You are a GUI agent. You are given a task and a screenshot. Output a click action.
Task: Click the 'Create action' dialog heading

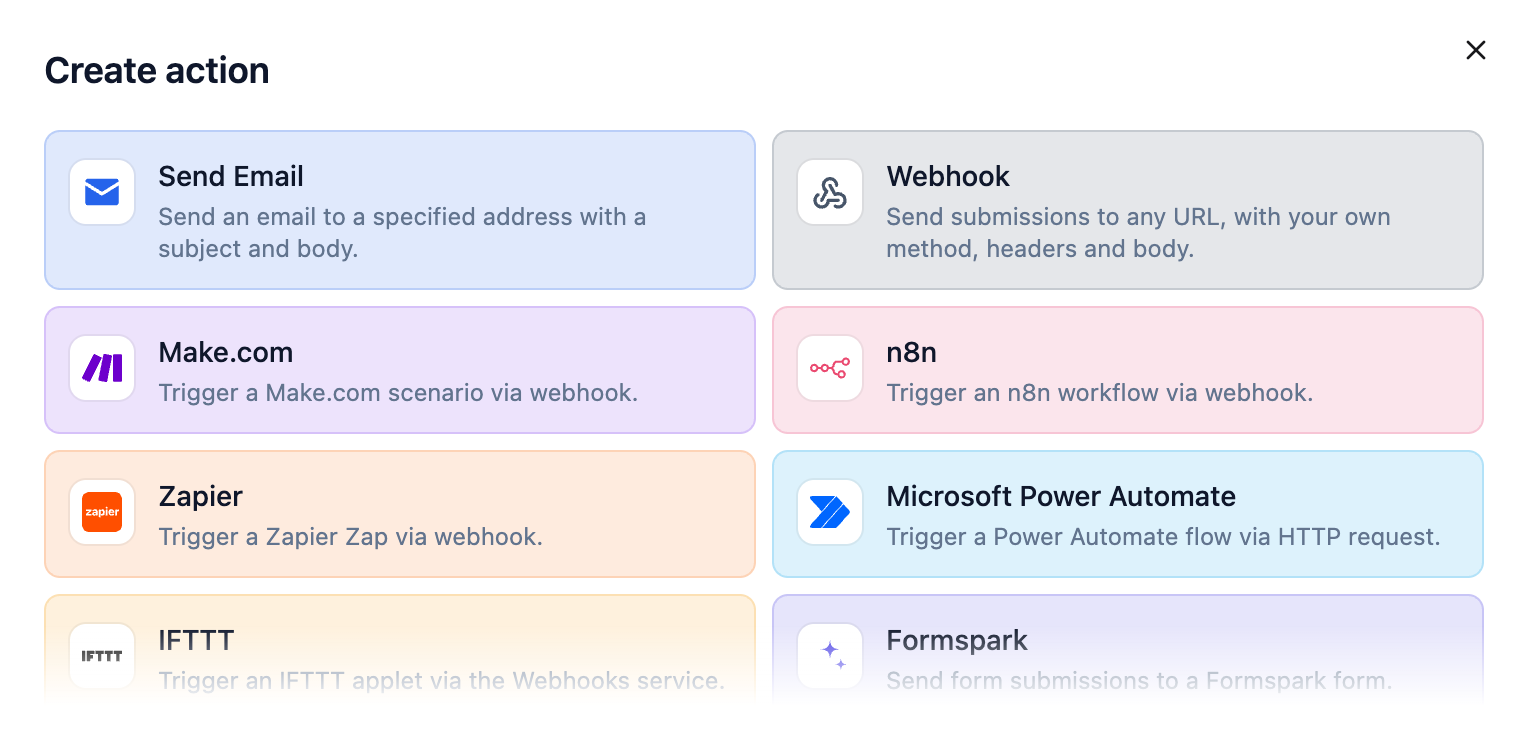pos(157,71)
